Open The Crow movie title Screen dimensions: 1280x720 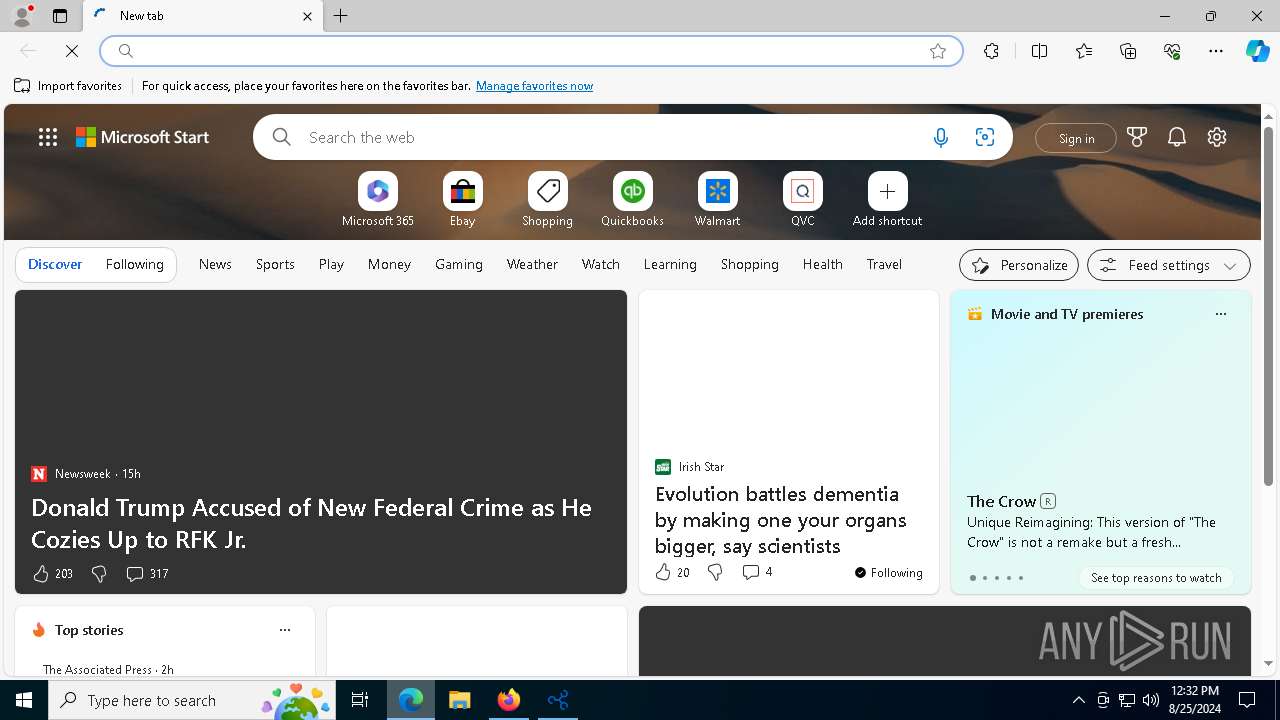[1001, 501]
